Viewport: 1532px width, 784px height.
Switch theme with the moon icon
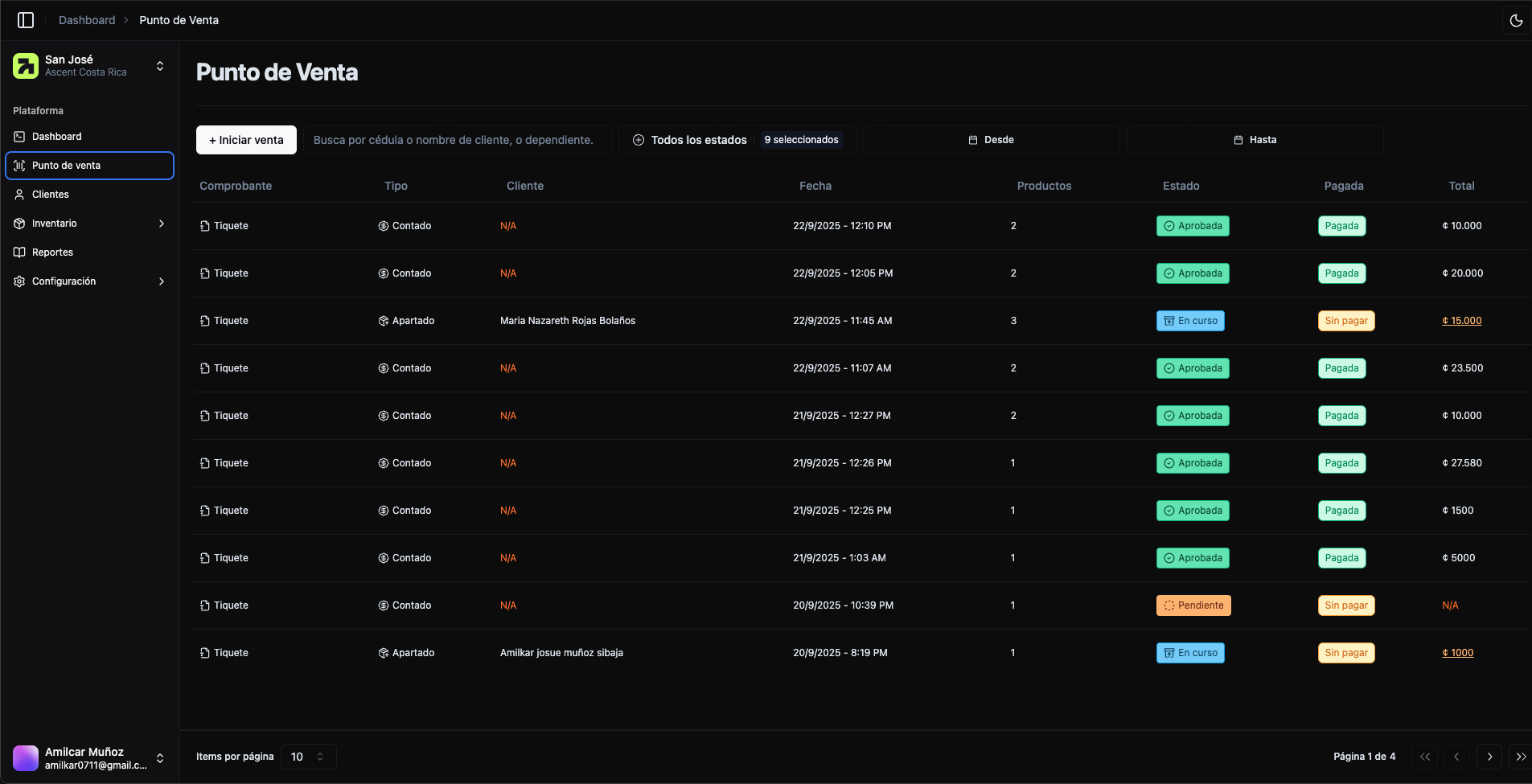coord(1516,21)
